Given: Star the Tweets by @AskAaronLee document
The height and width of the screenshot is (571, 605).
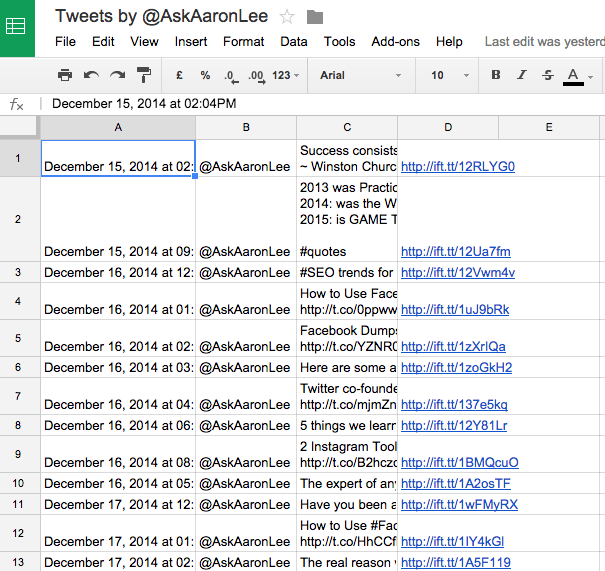Looking at the screenshot, I should pos(287,17).
